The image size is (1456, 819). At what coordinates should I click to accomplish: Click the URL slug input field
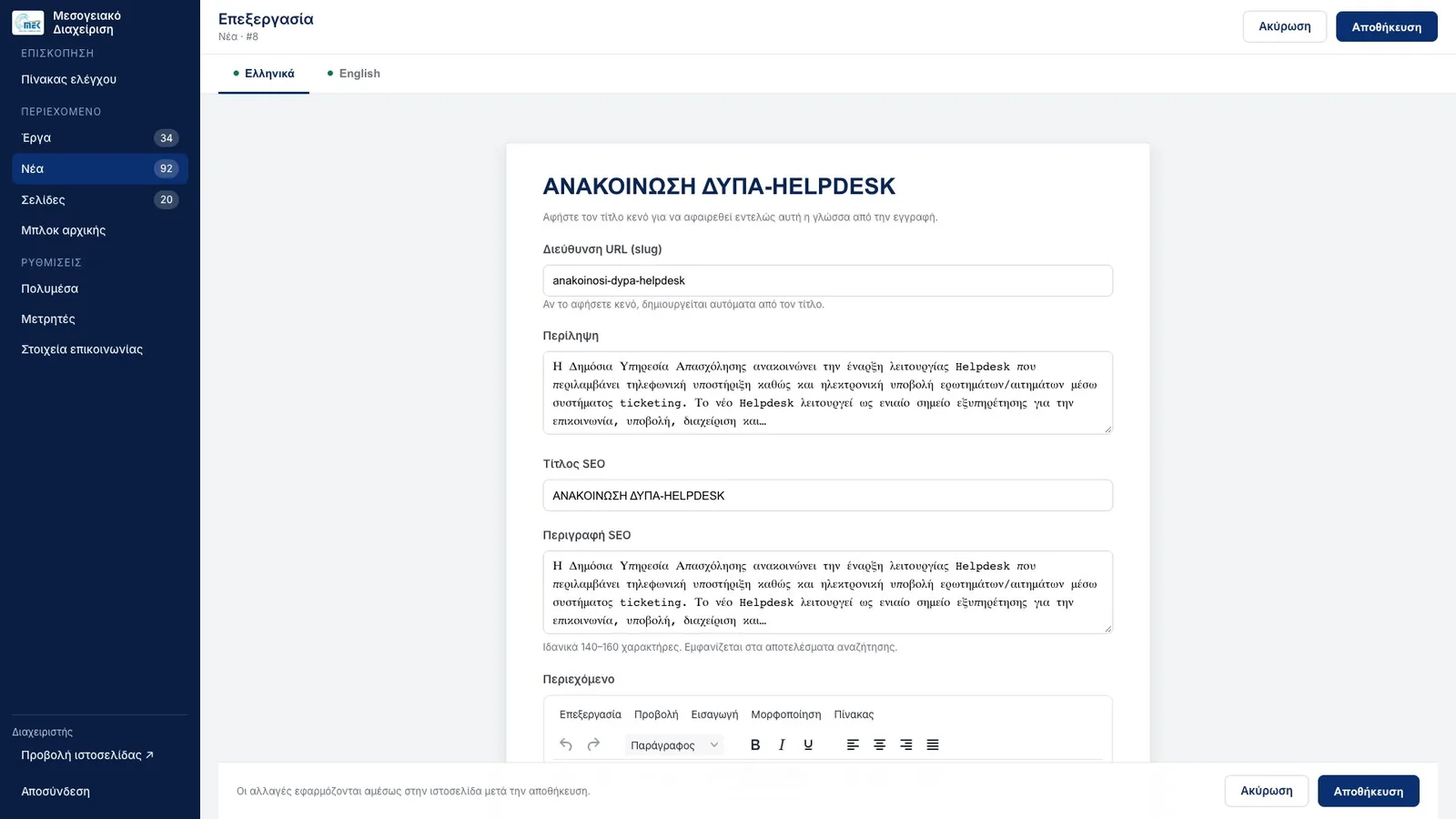point(827,280)
